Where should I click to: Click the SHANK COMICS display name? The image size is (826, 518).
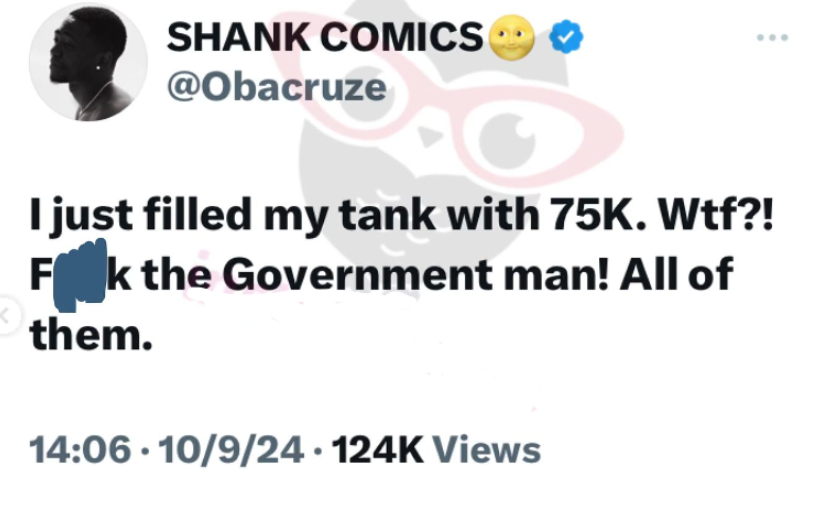(x=324, y=38)
